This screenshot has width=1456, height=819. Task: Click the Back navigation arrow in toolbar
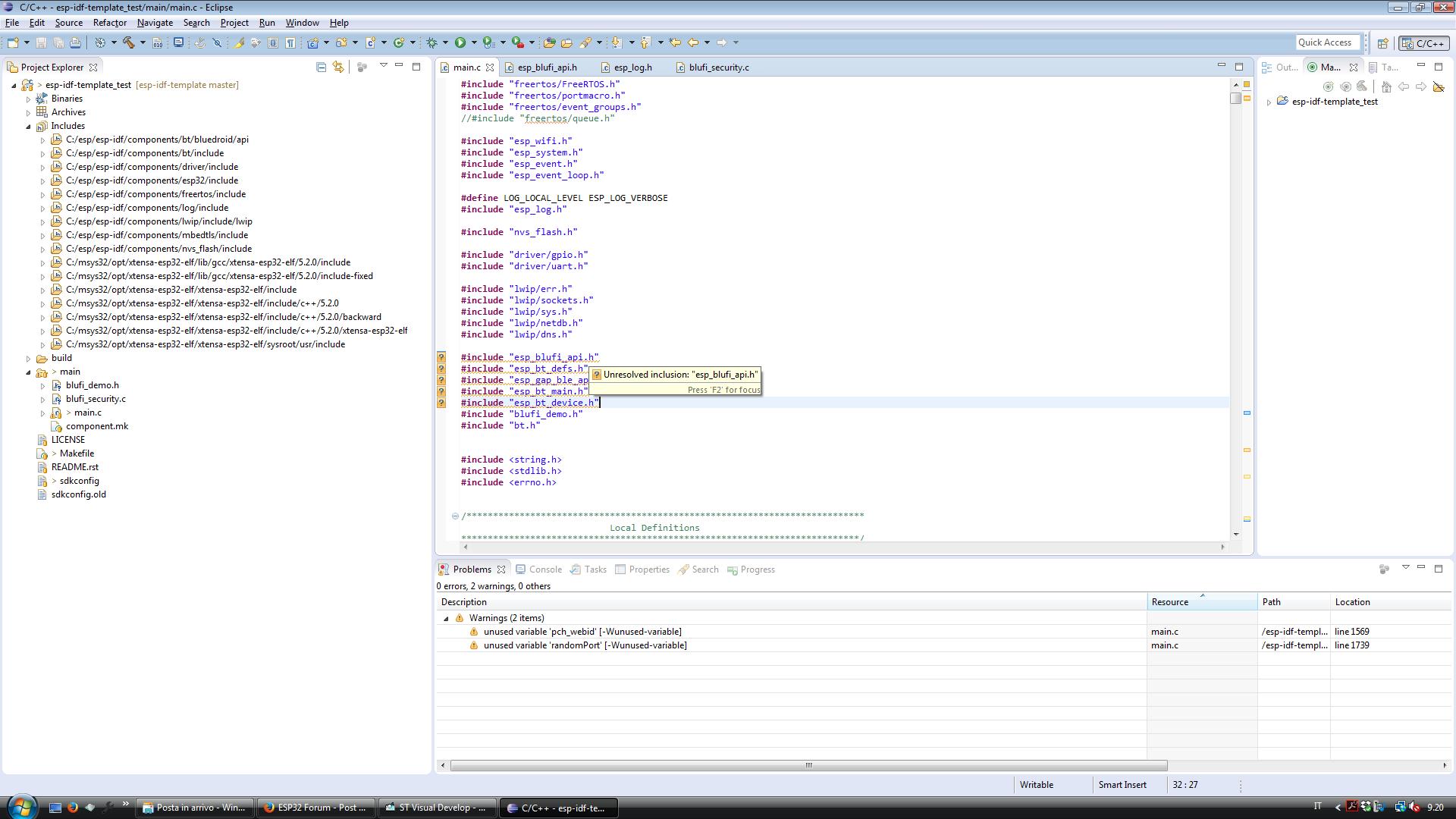(693, 42)
